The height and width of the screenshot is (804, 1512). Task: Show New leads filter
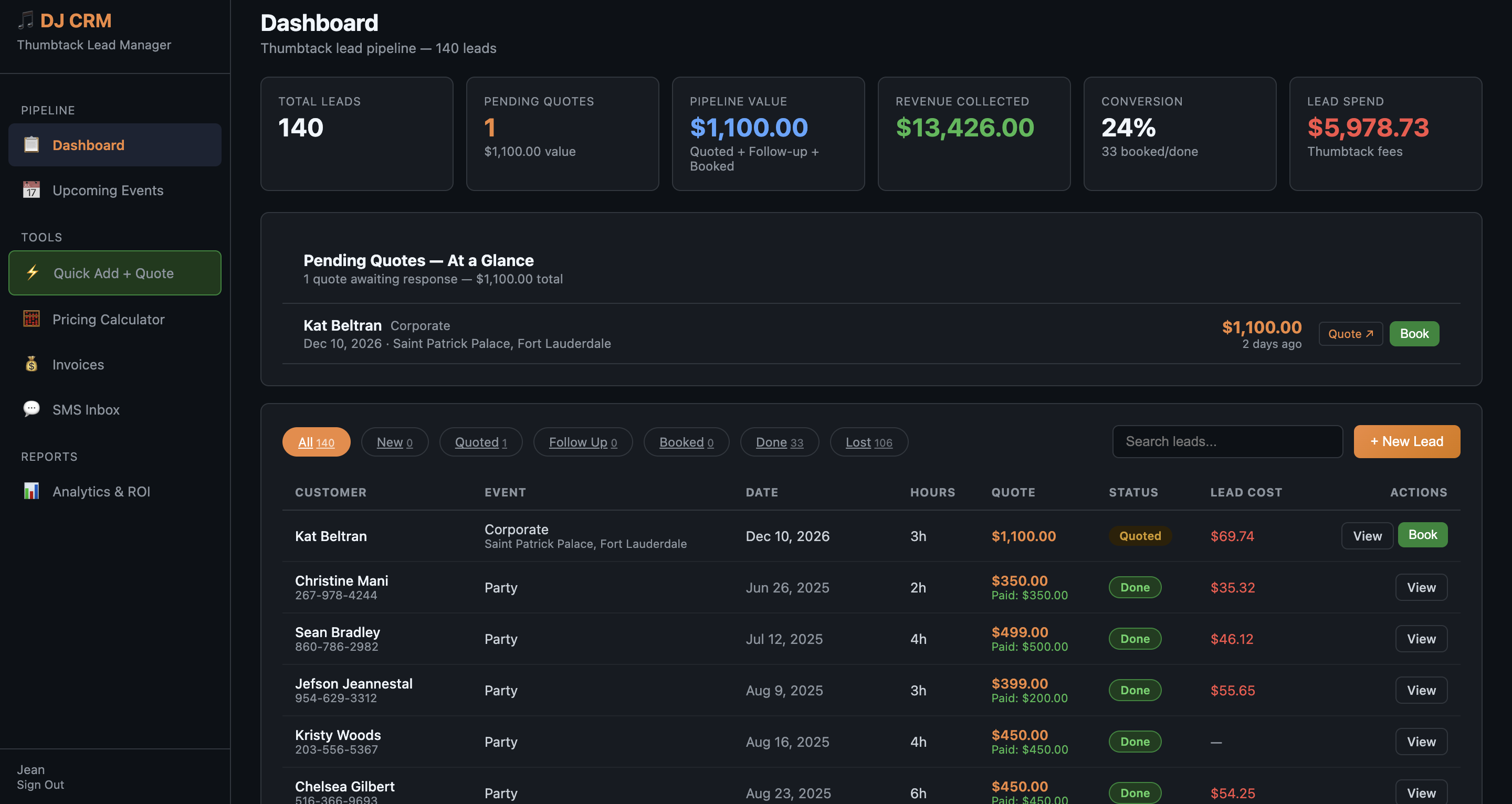[394, 442]
